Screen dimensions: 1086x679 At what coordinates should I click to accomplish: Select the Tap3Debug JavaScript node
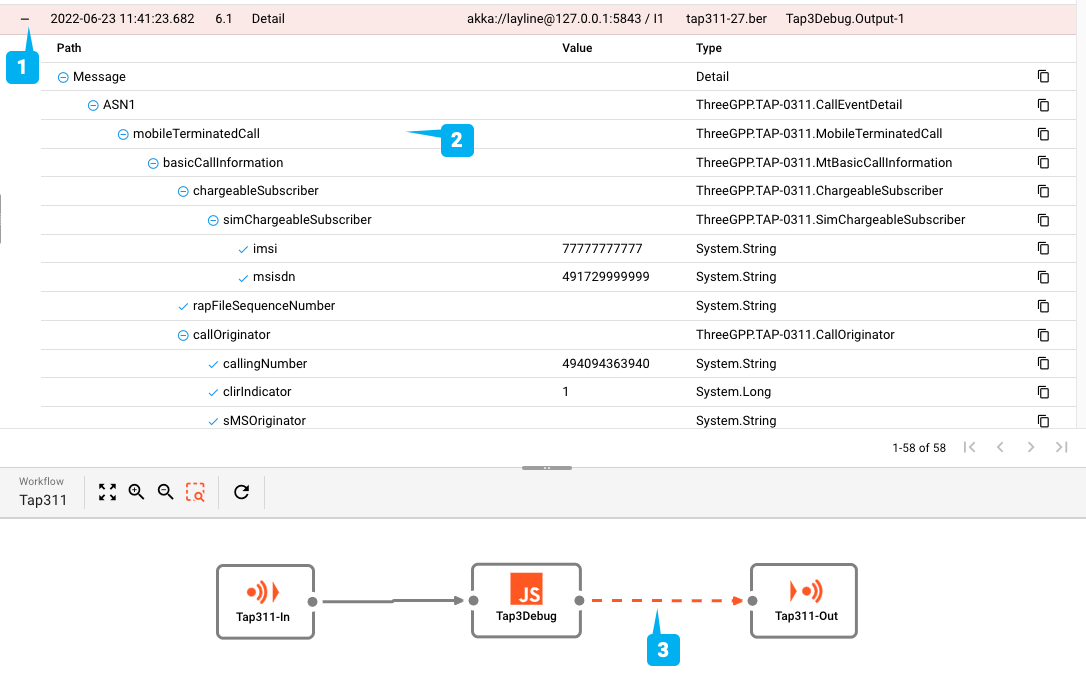pos(526,600)
